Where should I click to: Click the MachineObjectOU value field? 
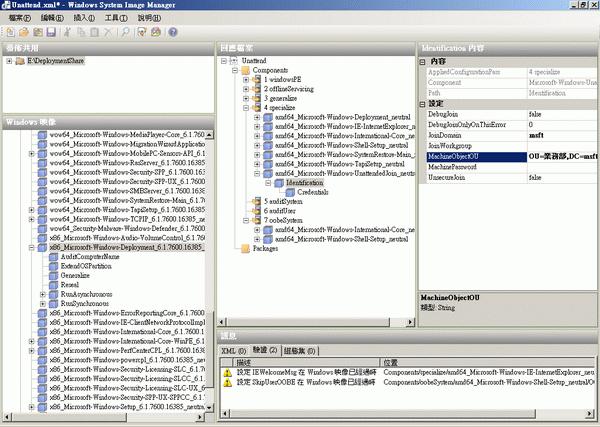tap(562, 156)
